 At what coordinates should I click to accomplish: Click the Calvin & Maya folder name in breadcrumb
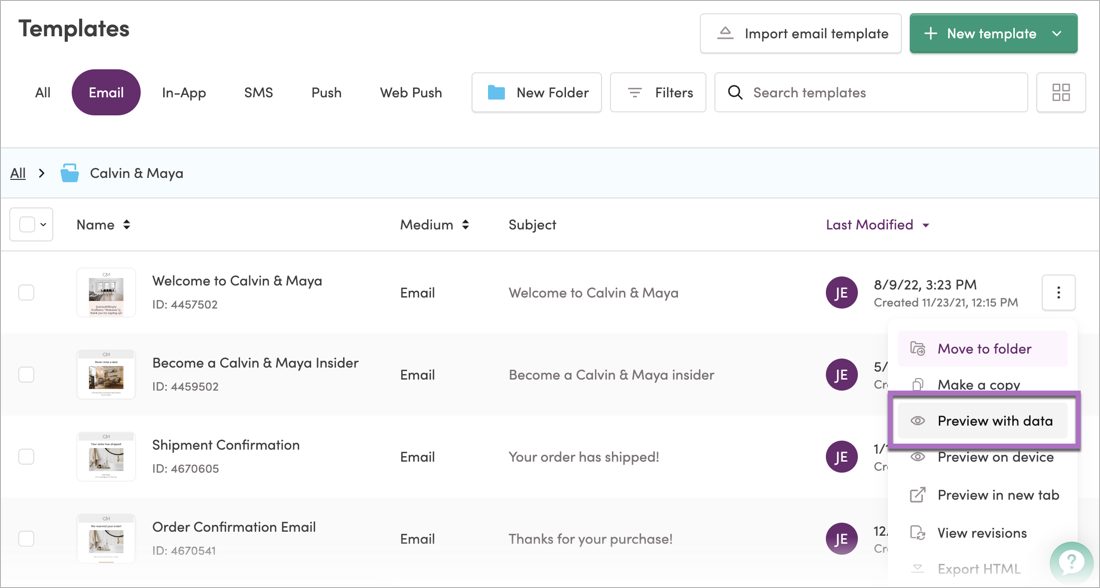137,173
